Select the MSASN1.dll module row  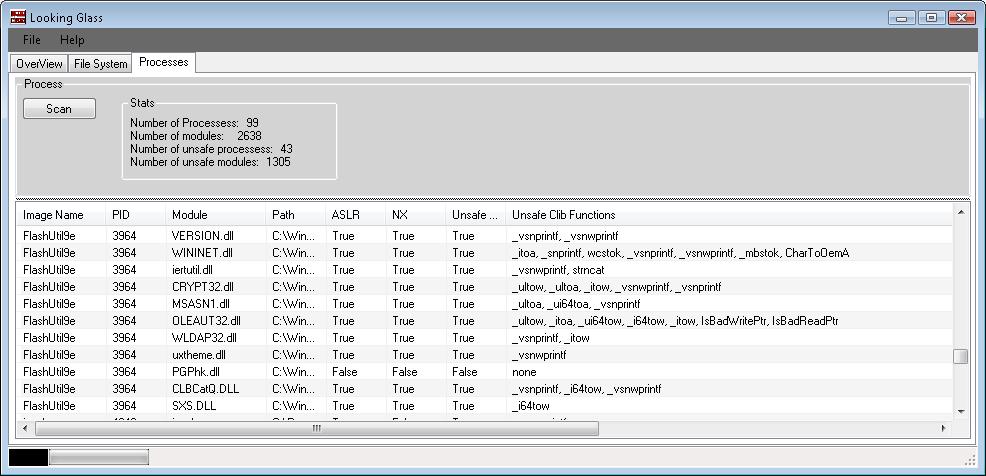point(484,304)
